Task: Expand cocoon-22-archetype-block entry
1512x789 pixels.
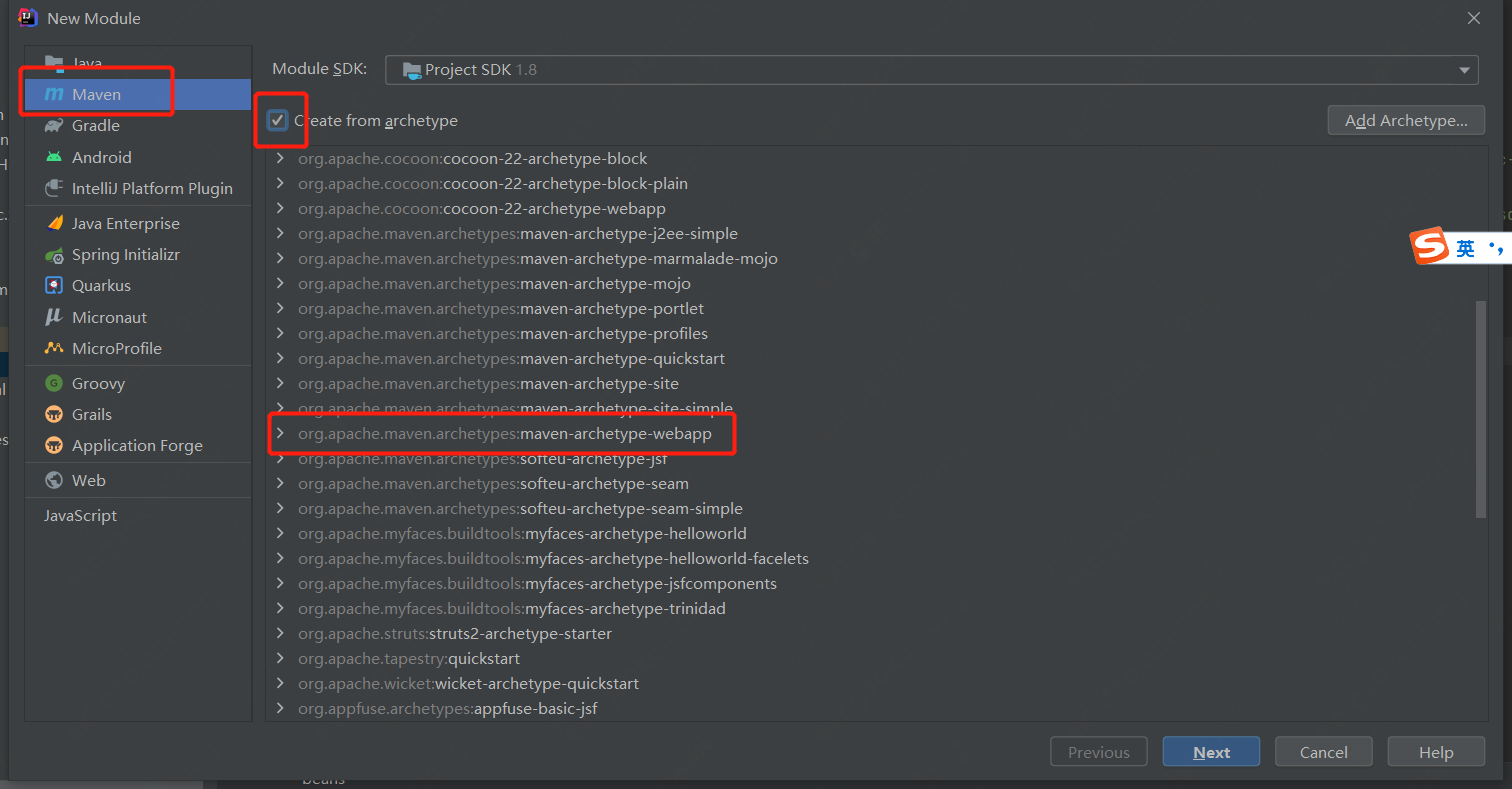Action: tap(280, 158)
